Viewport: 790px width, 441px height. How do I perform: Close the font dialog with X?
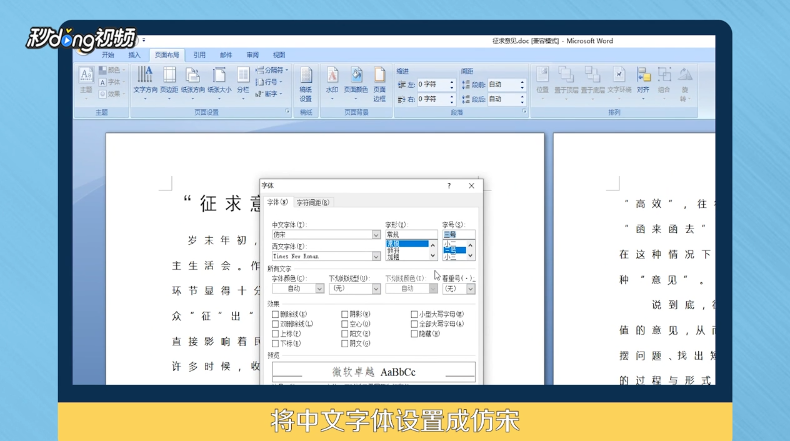pyautogui.click(x=472, y=185)
